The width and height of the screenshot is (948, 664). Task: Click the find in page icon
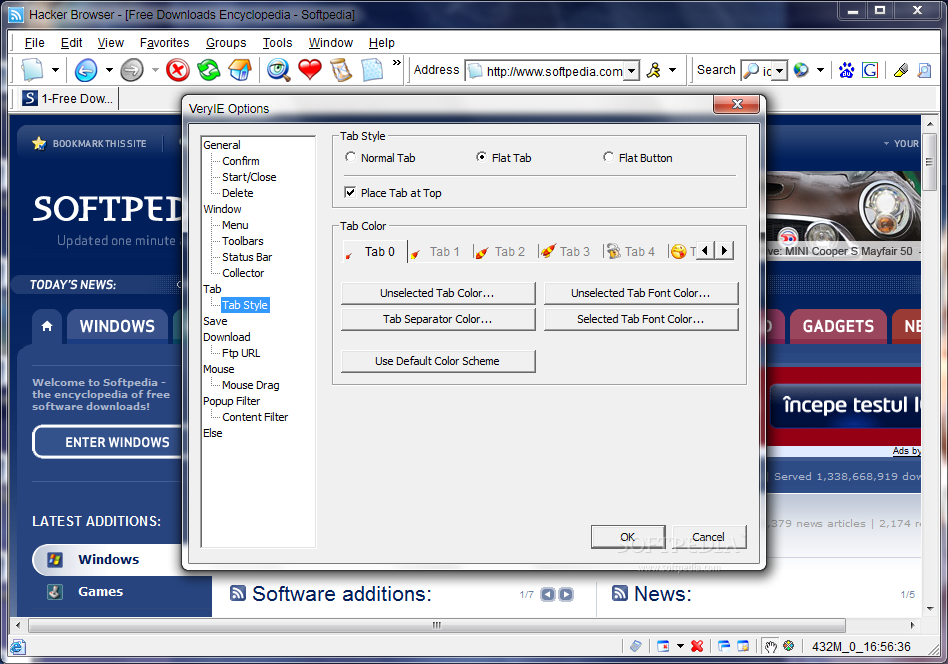point(924,70)
